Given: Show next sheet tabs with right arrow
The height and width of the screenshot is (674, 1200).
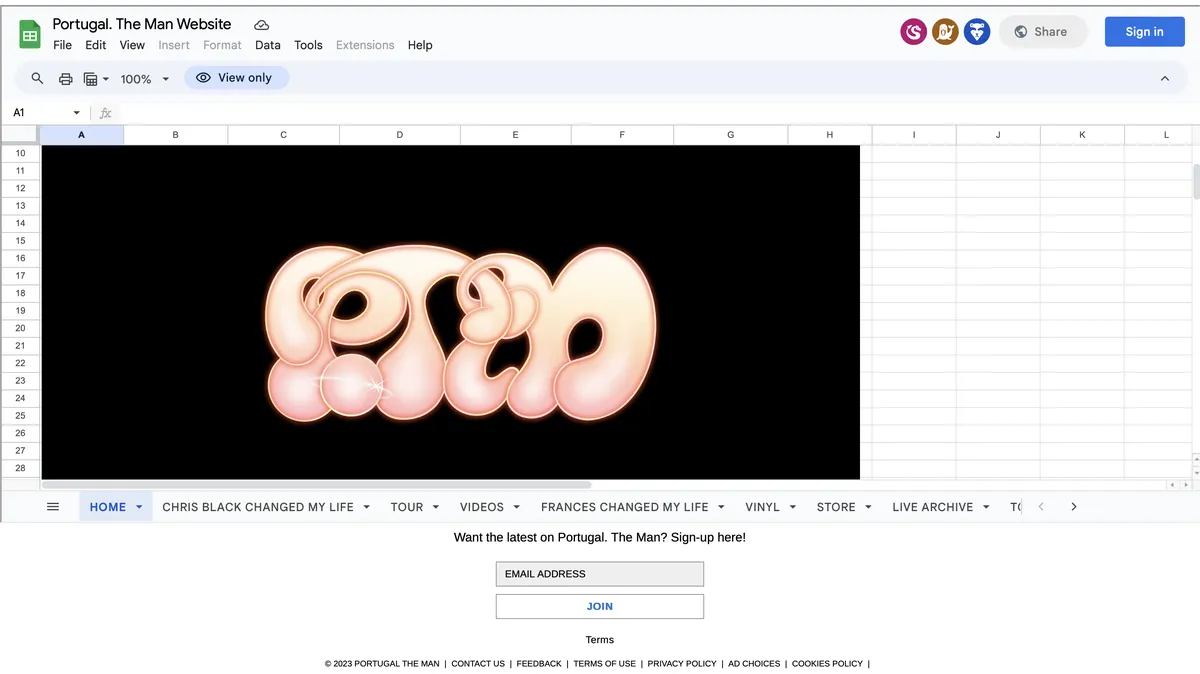Looking at the screenshot, I should pyautogui.click(x=1074, y=507).
